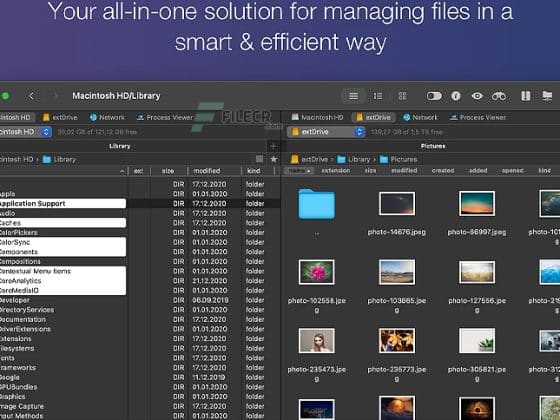The image size is (560, 420).
Task: Click the archive compress toolbar icon
Action: click(525, 96)
